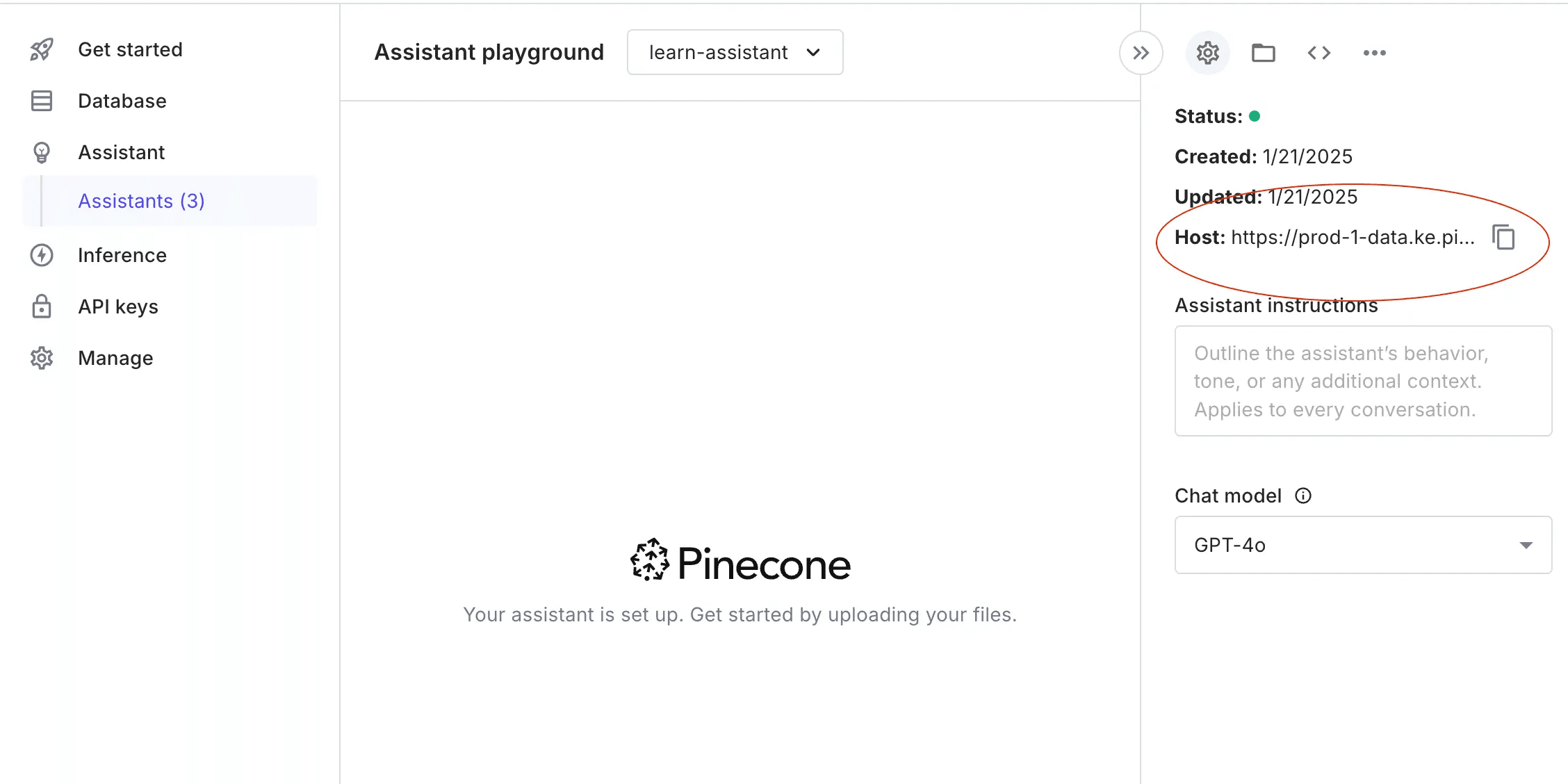This screenshot has height=784, width=1568.
Task: Click the API keys lock icon
Action: tap(42, 306)
